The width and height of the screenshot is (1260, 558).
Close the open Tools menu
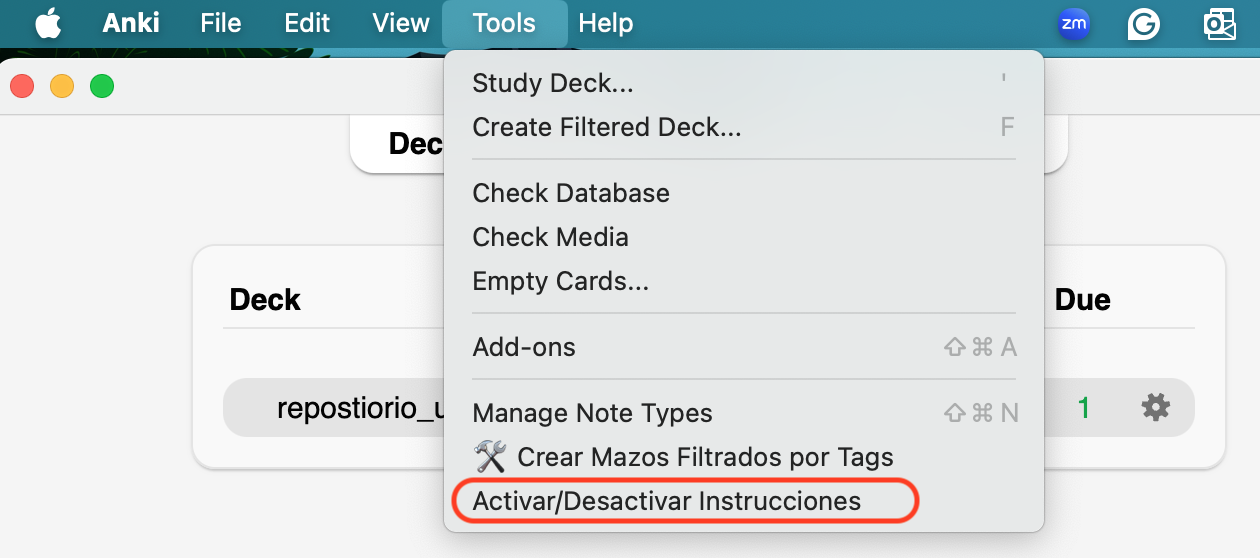pyautogui.click(x=504, y=23)
